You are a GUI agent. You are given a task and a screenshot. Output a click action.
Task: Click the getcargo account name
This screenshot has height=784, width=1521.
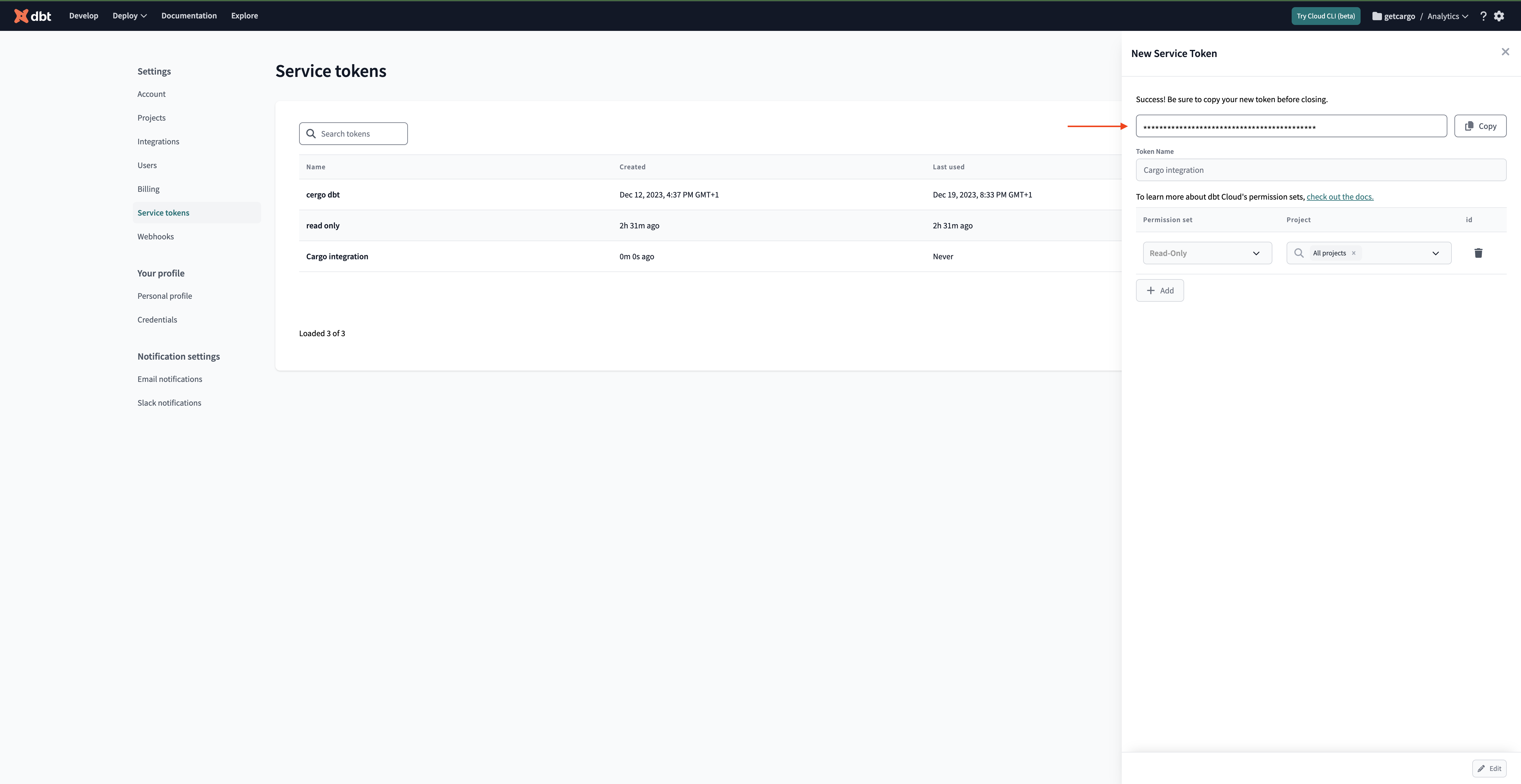point(1399,16)
